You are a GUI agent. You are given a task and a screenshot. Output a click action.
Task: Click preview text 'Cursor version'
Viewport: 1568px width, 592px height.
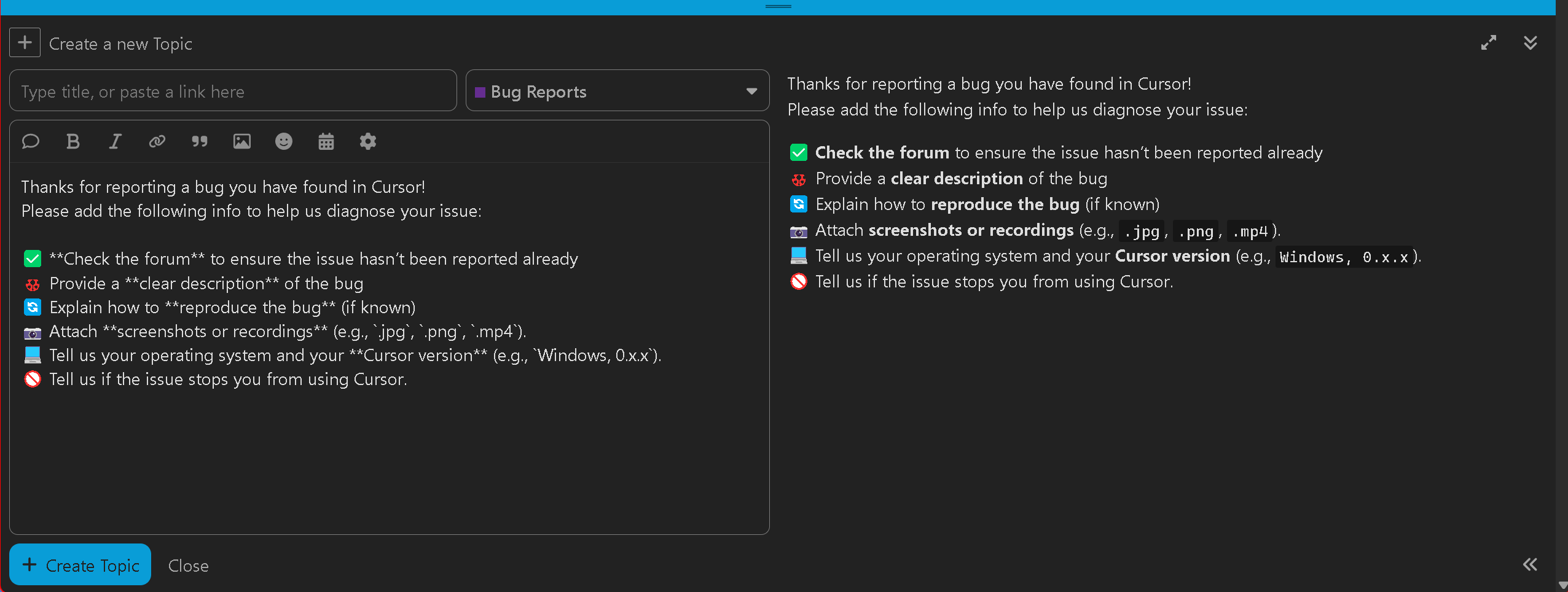coord(1172,255)
